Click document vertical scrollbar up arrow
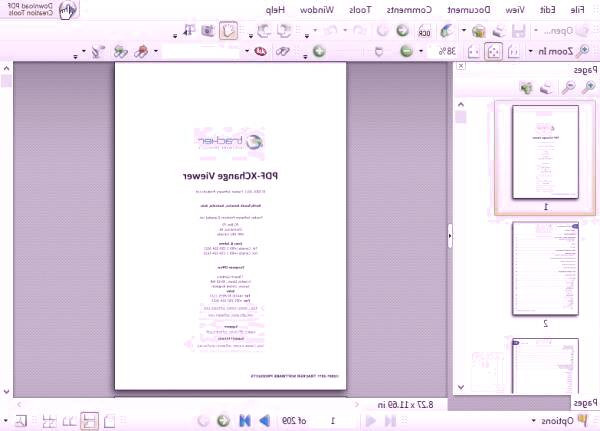 click(7, 69)
